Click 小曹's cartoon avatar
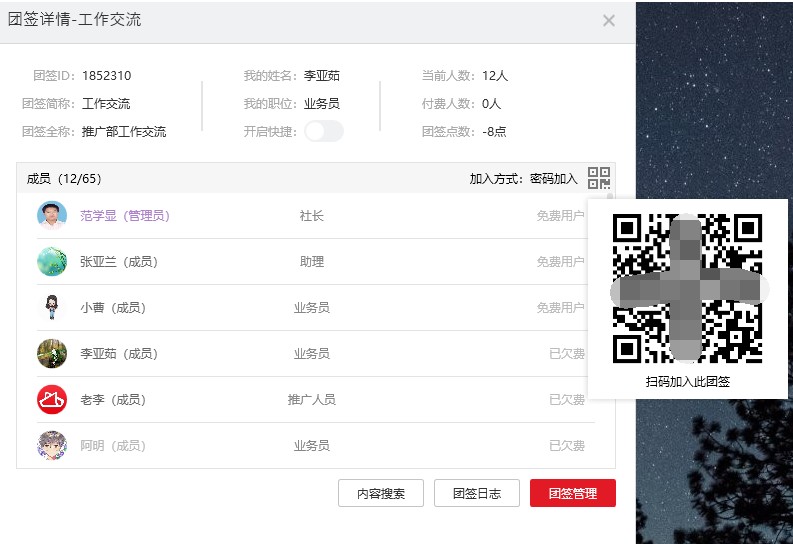The image size is (793, 544). (x=52, y=307)
